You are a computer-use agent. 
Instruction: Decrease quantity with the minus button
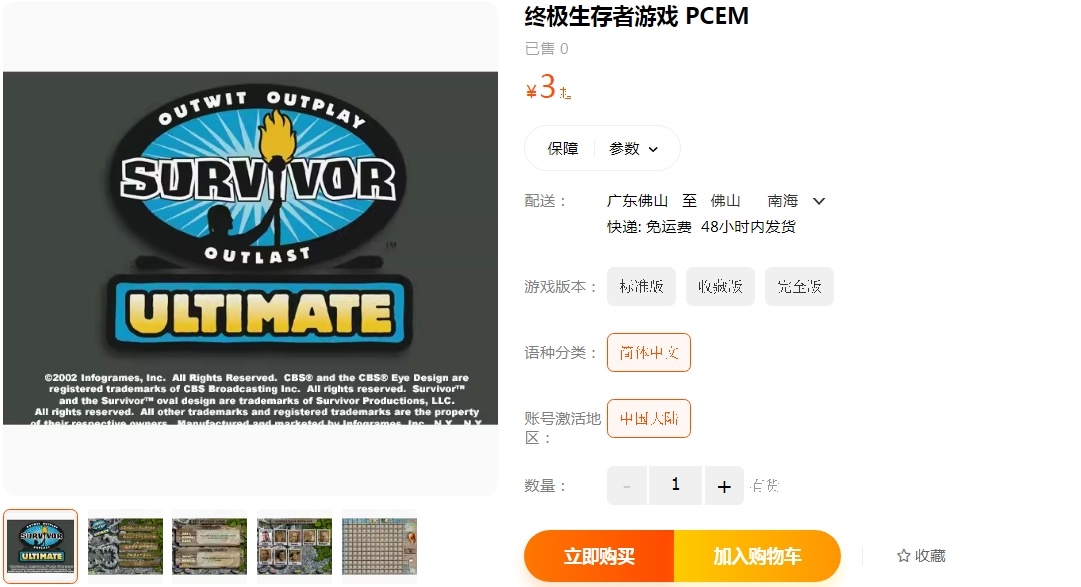coord(627,486)
